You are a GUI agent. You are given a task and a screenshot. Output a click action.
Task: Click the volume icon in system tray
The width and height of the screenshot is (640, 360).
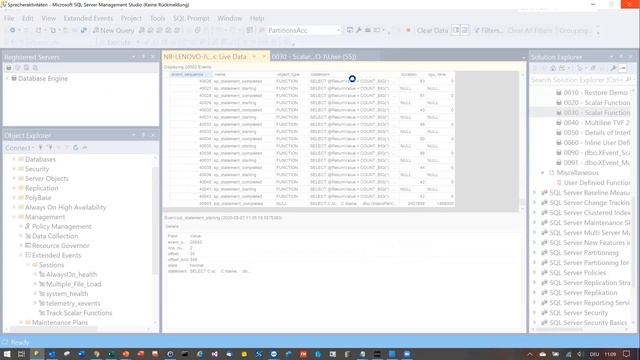click(580, 354)
